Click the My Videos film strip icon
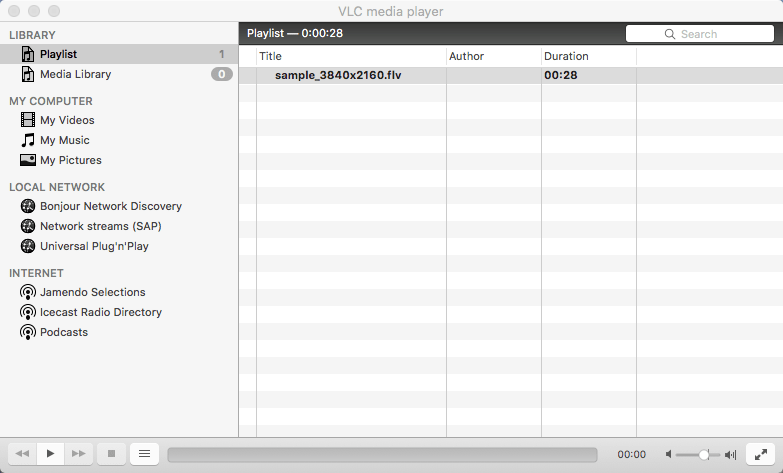The image size is (783, 473). (28, 120)
